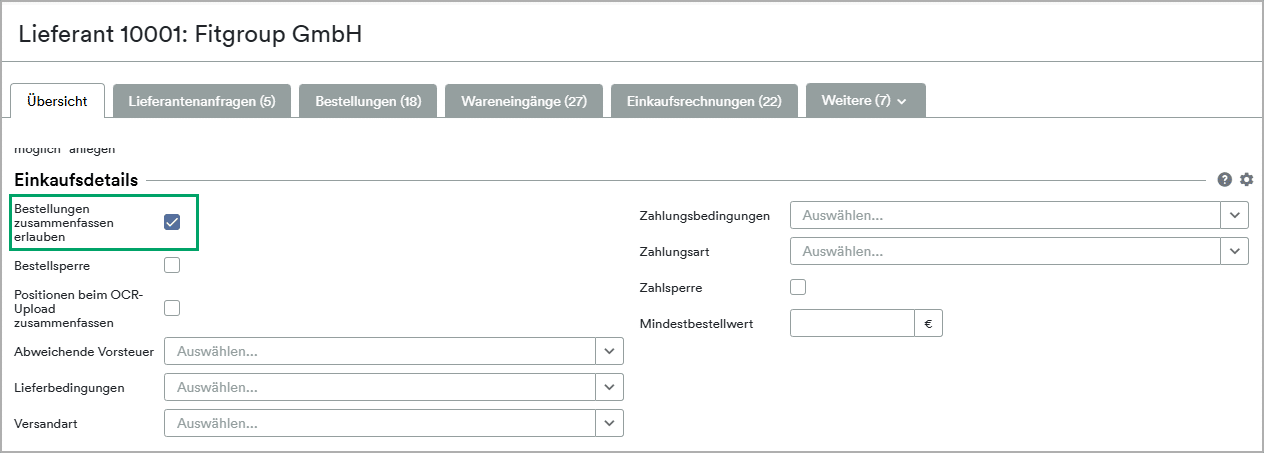This screenshot has width=1264, height=453.
Task: Toggle the Zahlsperre checkbox
Action: 798,288
